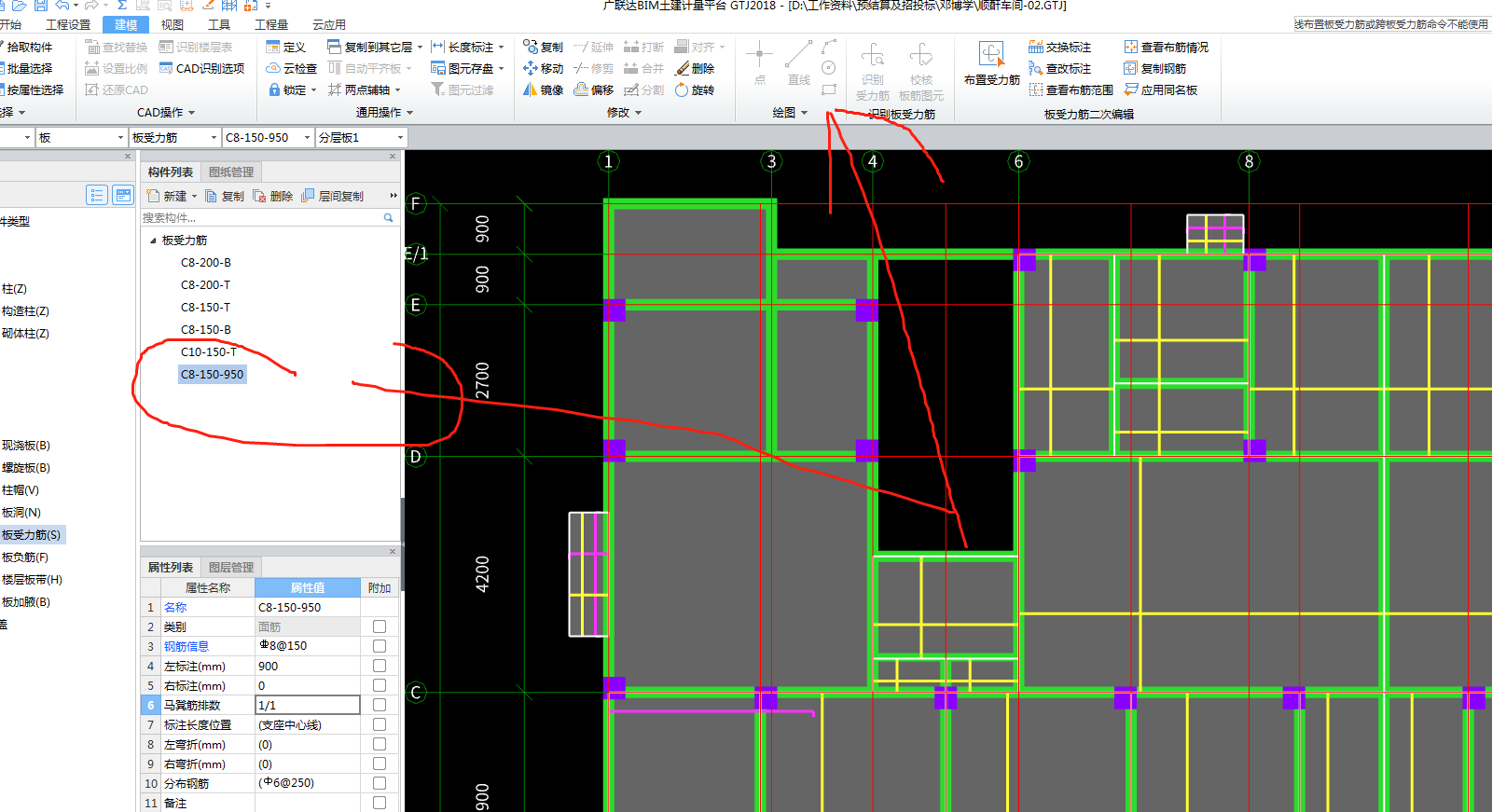Select 楼层板带(H) in the left navigation
Image resolution: width=1492 pixels, height=812 pixels.
click(32, 579)
